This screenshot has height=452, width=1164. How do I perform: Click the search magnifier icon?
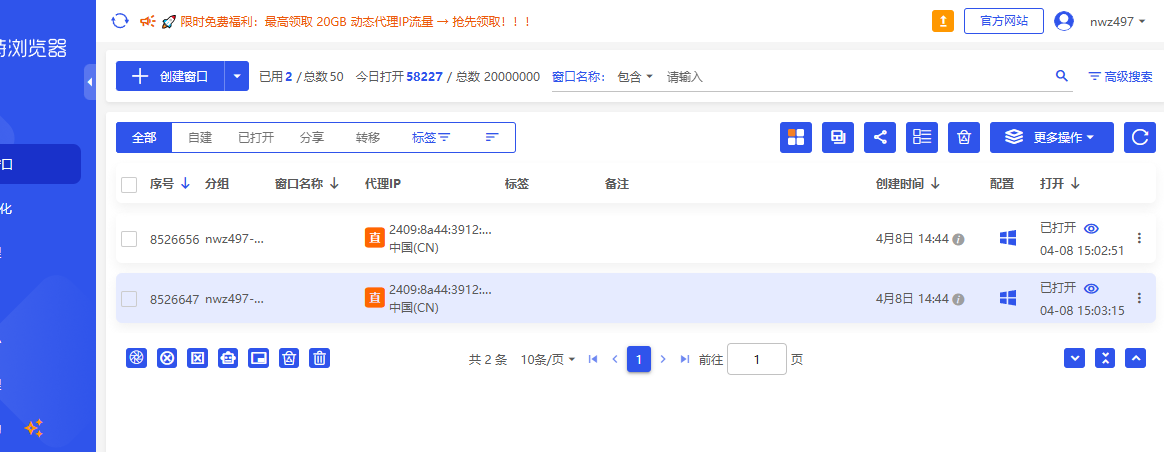click(1062, 76)
